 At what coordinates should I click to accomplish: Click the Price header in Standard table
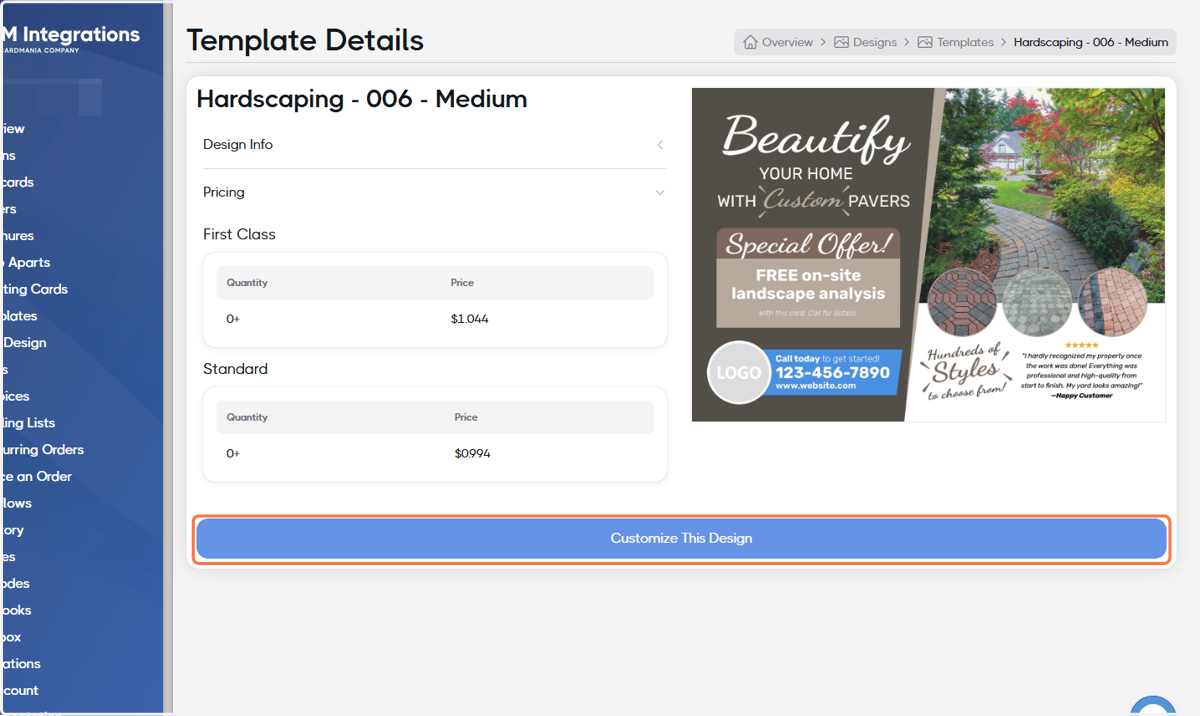click(x=466, y=417)
